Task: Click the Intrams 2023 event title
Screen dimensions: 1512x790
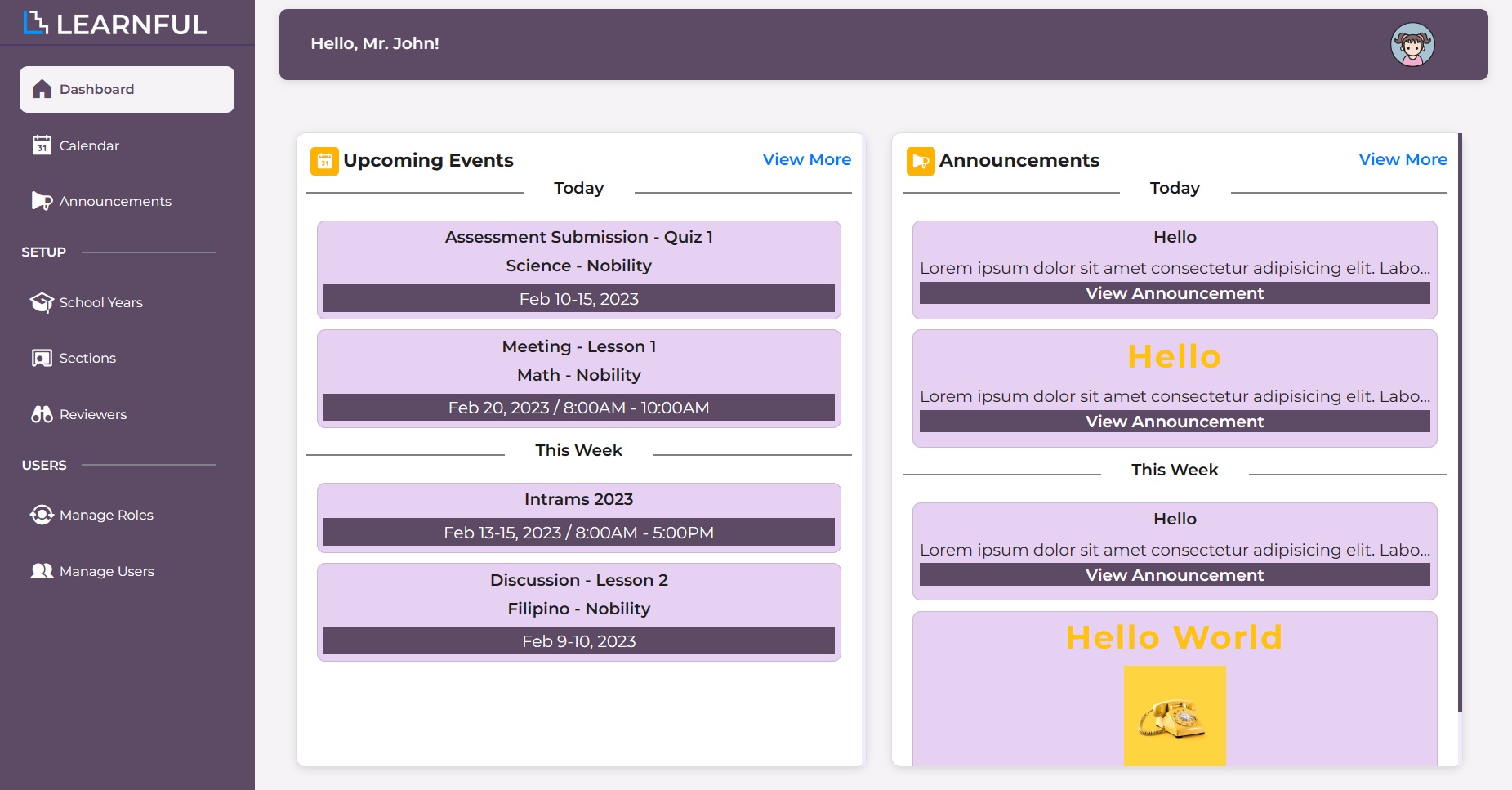Action: pyautogui.click(x=578, y=499)
